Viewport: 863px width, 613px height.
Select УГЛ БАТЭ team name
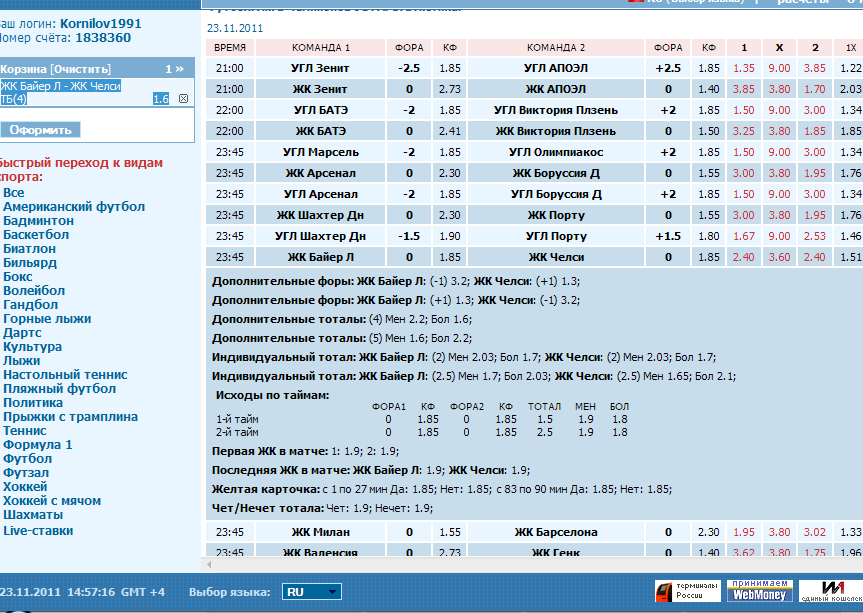(321, 110)
